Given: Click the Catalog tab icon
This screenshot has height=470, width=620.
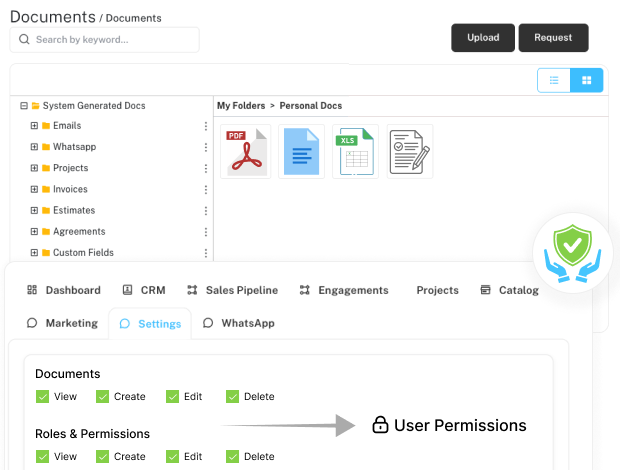Looking at the screenshot, I should point(485,290).
